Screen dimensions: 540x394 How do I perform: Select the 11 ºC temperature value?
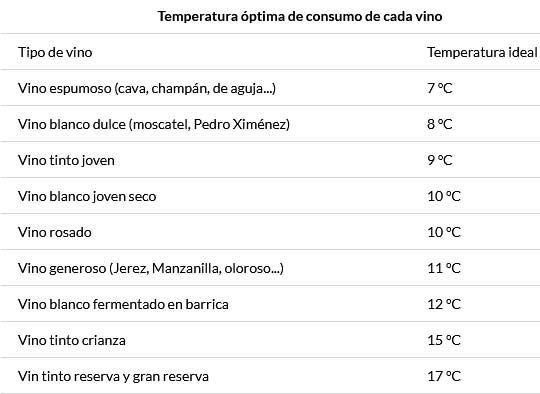[x=444, y=268]
